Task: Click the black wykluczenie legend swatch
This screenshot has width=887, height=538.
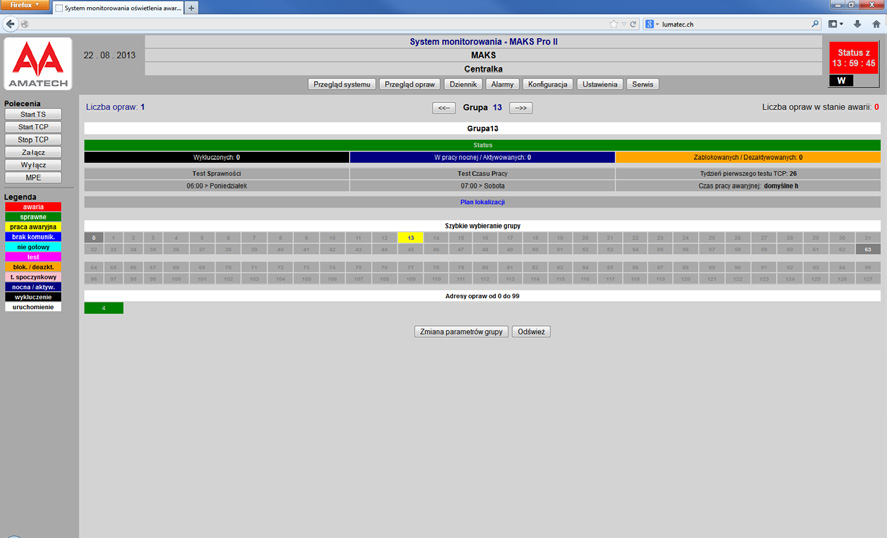Action: 33,297
